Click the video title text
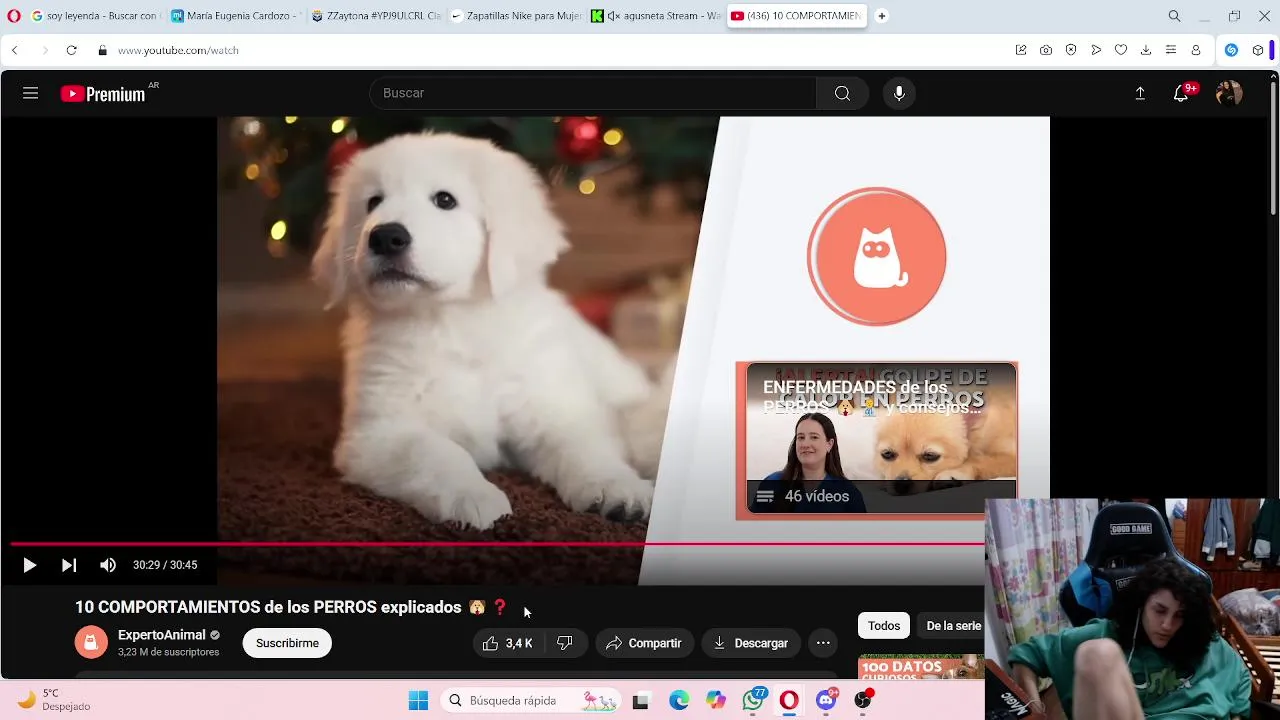Viewport: 1280px width, 720px height. pos(291,607)
